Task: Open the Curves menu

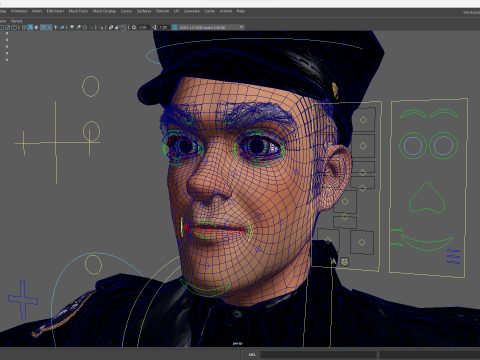Action: pyautogui.click(x=126, y=11)
